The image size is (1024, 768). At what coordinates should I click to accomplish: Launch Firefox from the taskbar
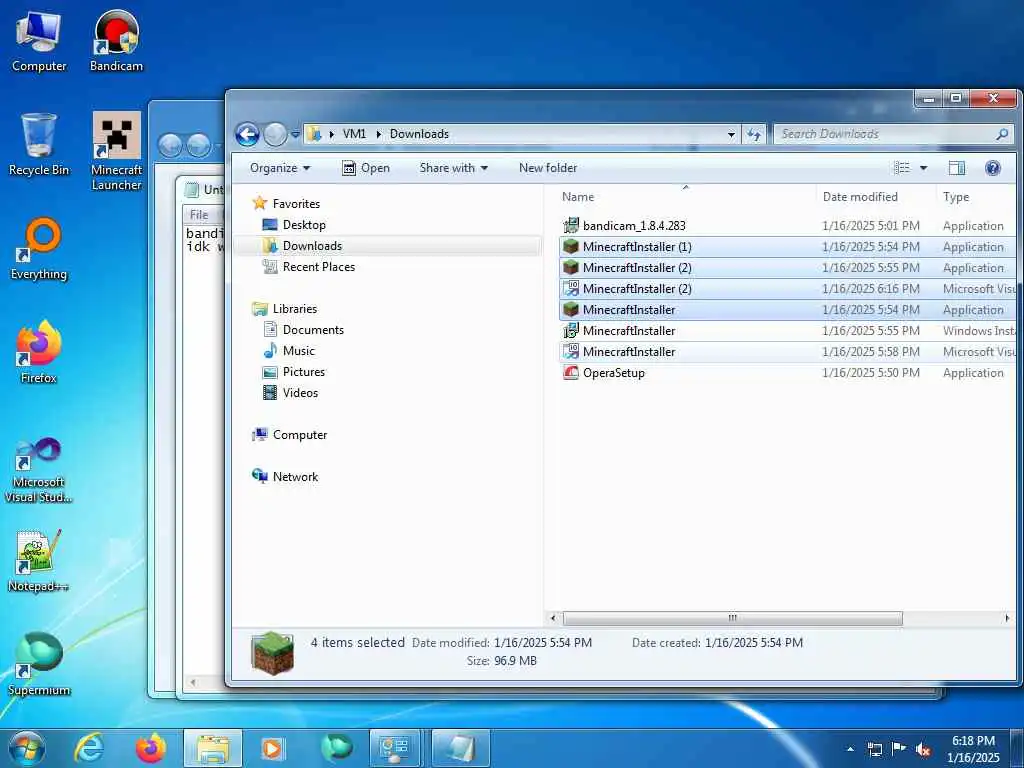pyautogui.click(x=150, y=748)
